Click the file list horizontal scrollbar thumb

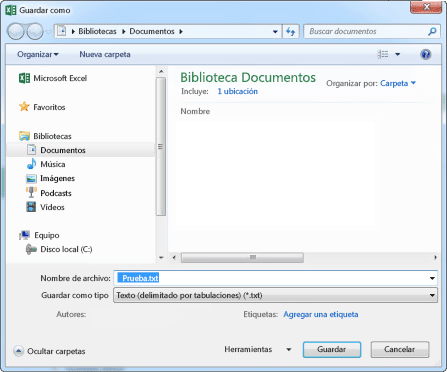[242, 257]
